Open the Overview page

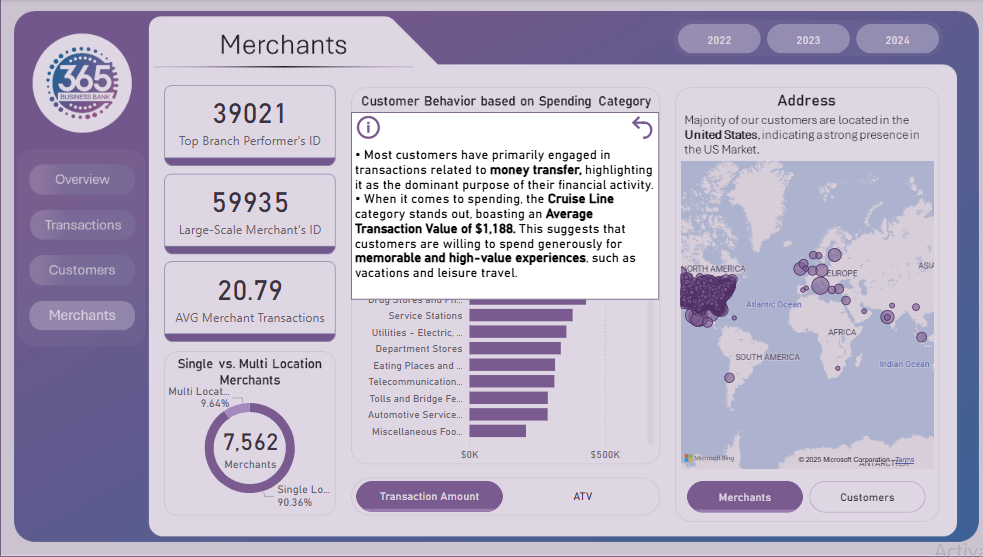pos(82,180)
